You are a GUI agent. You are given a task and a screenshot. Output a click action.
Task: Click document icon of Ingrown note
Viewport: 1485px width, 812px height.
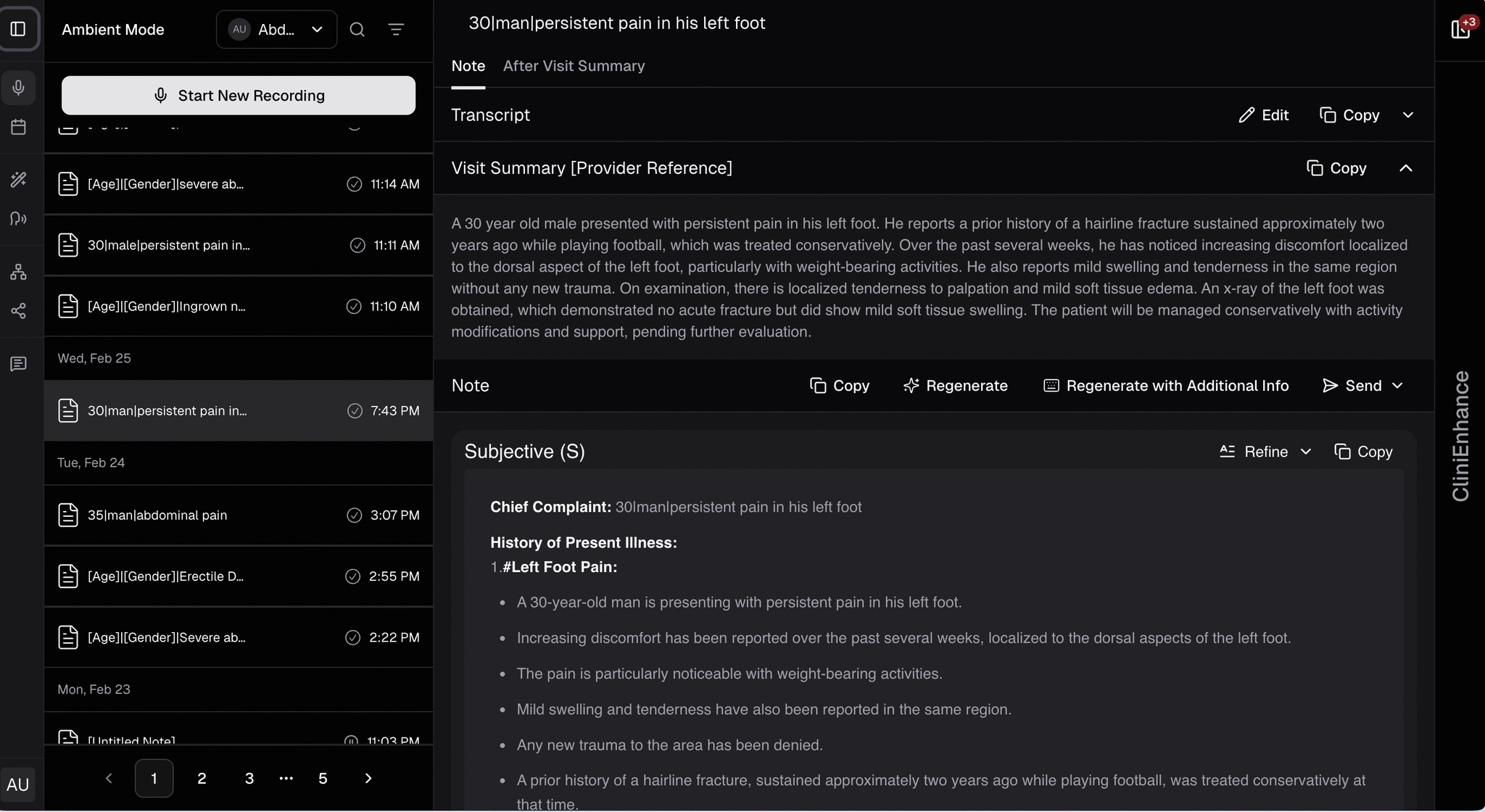(68, 307)
